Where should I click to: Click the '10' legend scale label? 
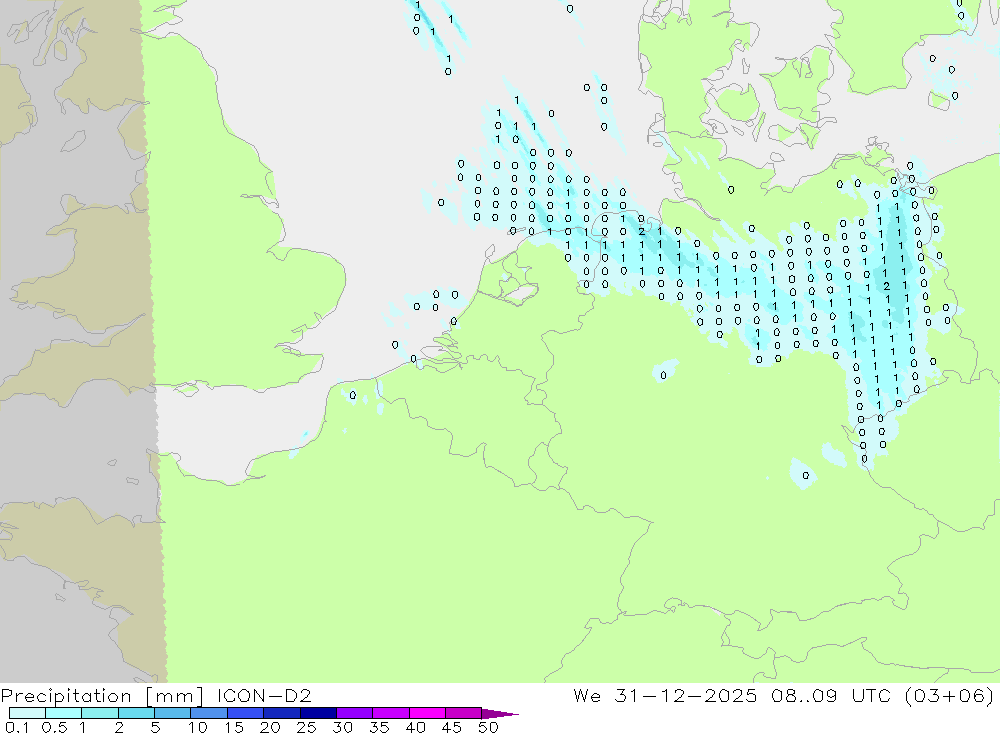coord(197,727)
